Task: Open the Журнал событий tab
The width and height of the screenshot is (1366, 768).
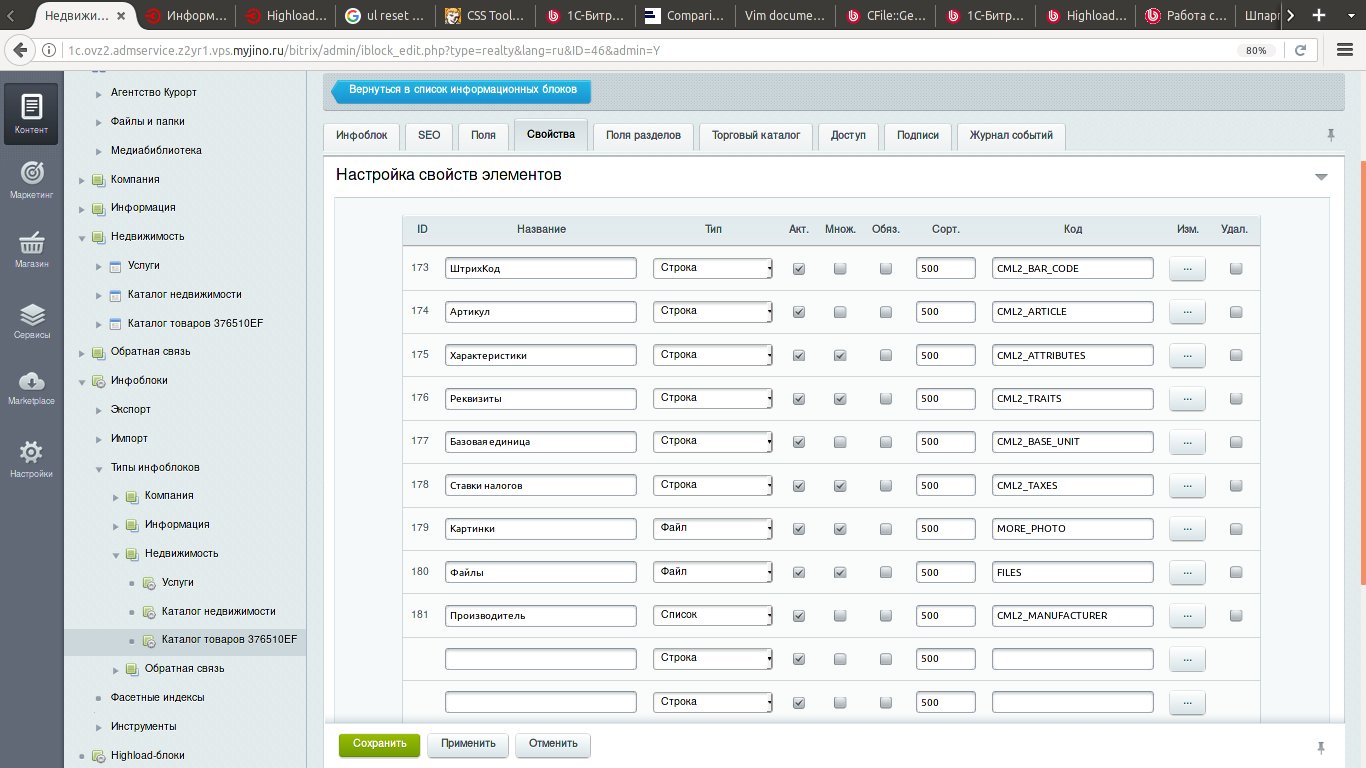Action: [1011, 136]
